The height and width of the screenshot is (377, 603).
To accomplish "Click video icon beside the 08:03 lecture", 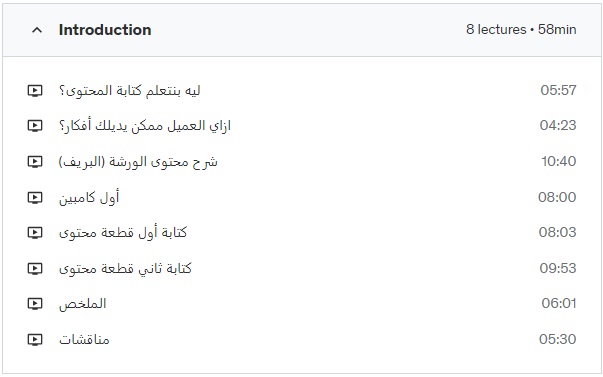I will pyautogui.click(x=35, y=232).
